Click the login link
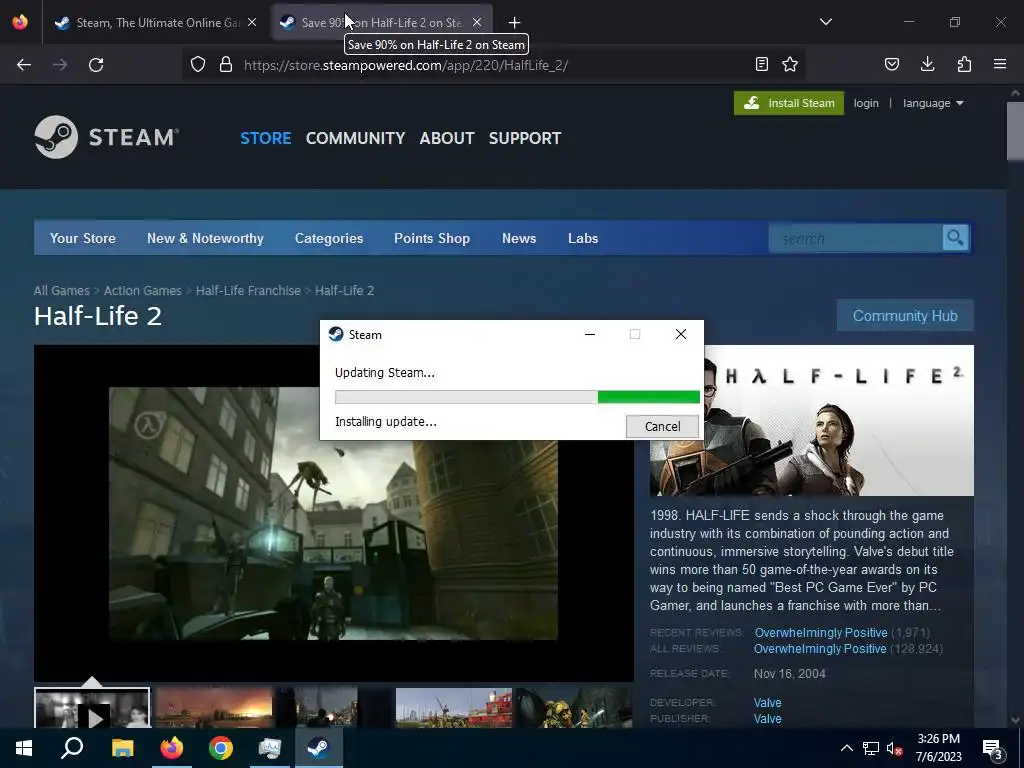 pos(866,103)
